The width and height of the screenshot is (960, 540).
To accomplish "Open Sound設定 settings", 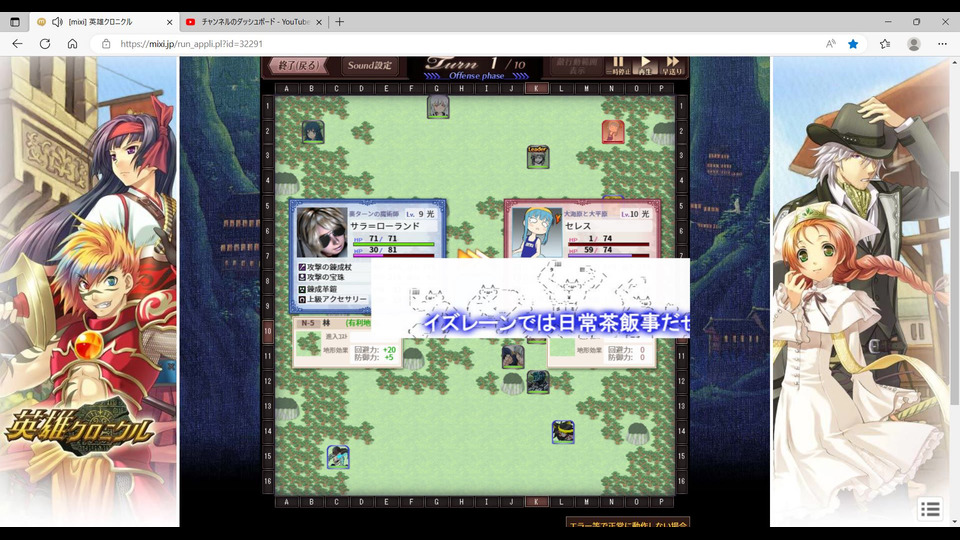I will [x=369, y=66].
